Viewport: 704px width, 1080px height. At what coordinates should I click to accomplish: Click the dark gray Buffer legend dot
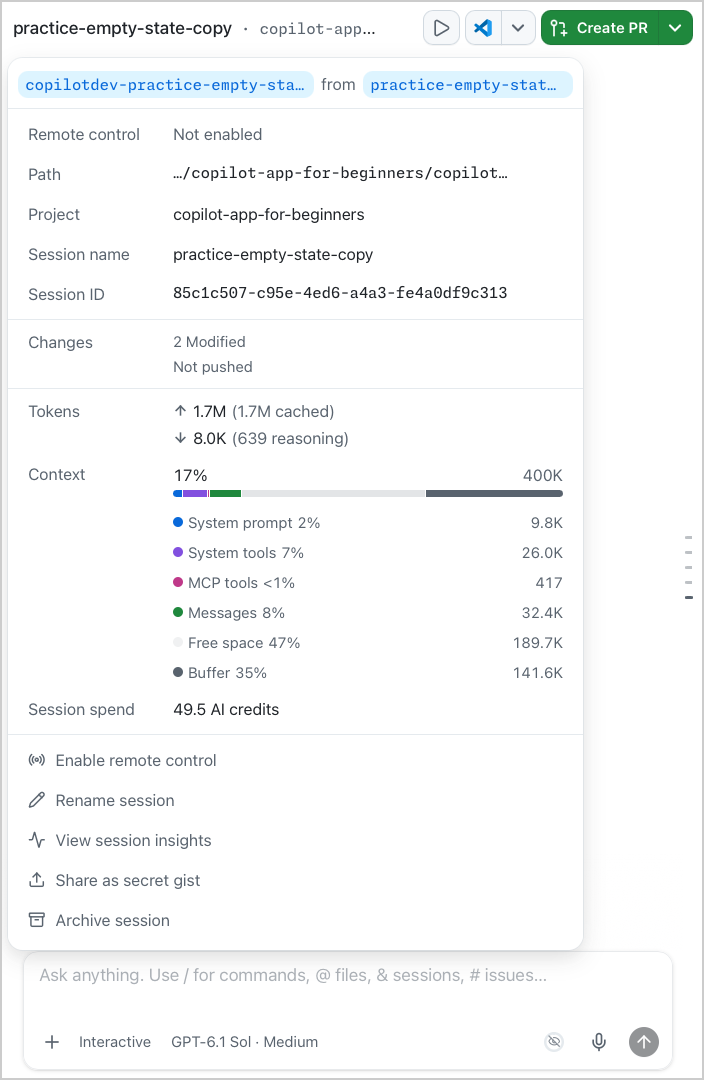[x=178, y=672]
